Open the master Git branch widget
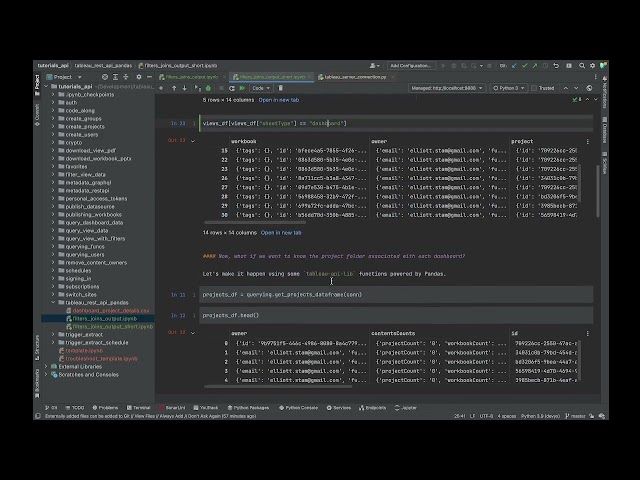Image resolution: width=640 pixels, height=480 pixels. pyautogui.click(x=576, y=416)
